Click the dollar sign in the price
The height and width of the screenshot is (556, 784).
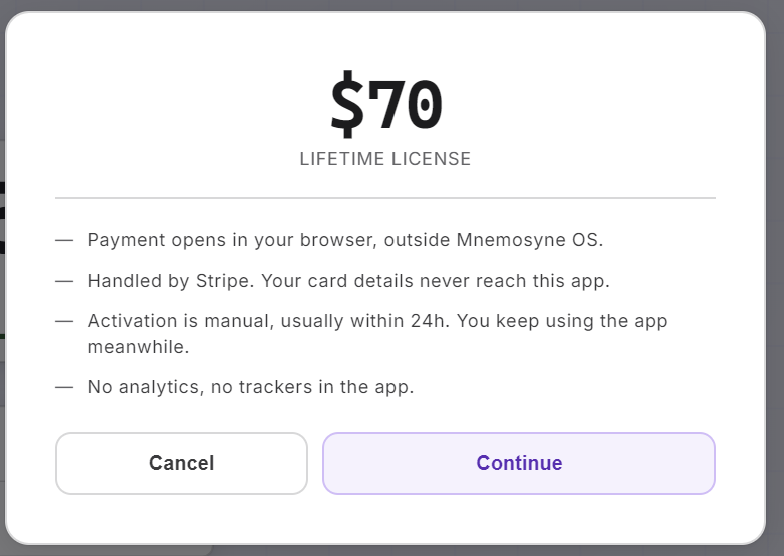[x=347, y=104]
